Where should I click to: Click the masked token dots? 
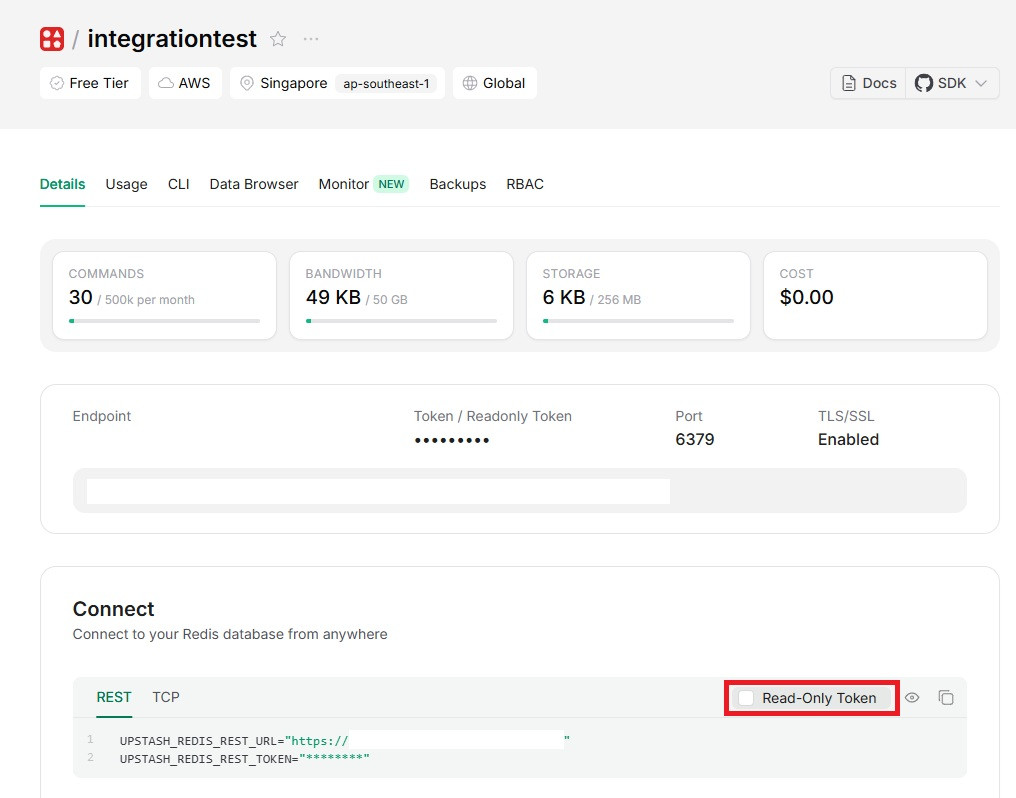[x=452, y=440]
